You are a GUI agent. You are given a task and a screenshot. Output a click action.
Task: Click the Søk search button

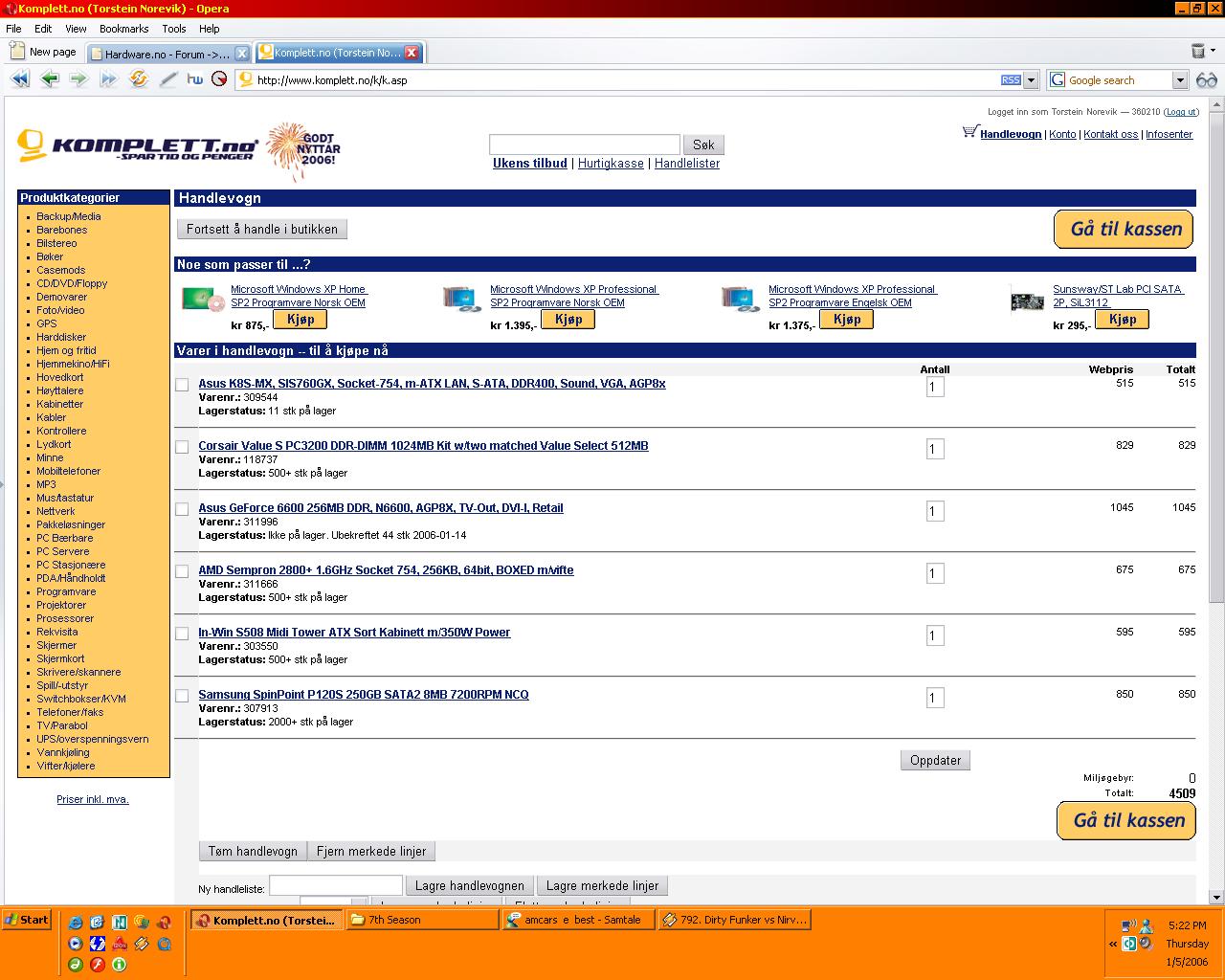point(703,145)
